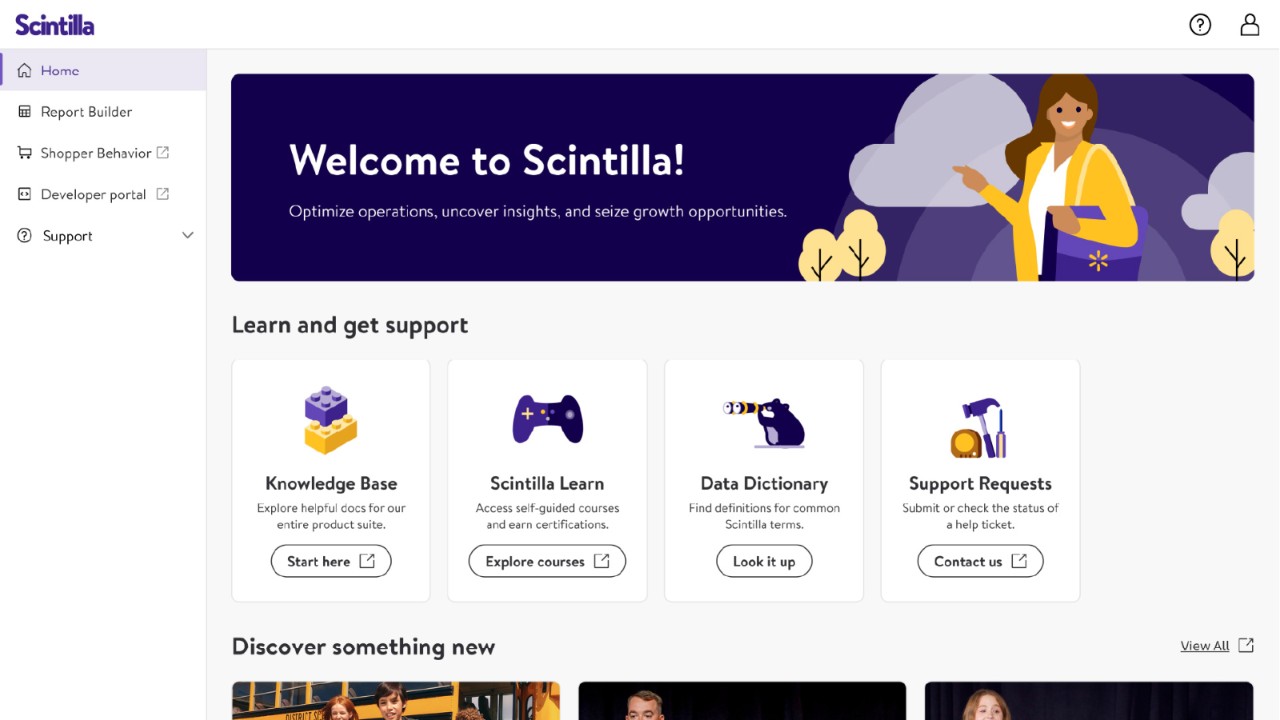The image size is (1280, 720).
Task: Go to Home in the sidebar
Action: tap(60, 71)
